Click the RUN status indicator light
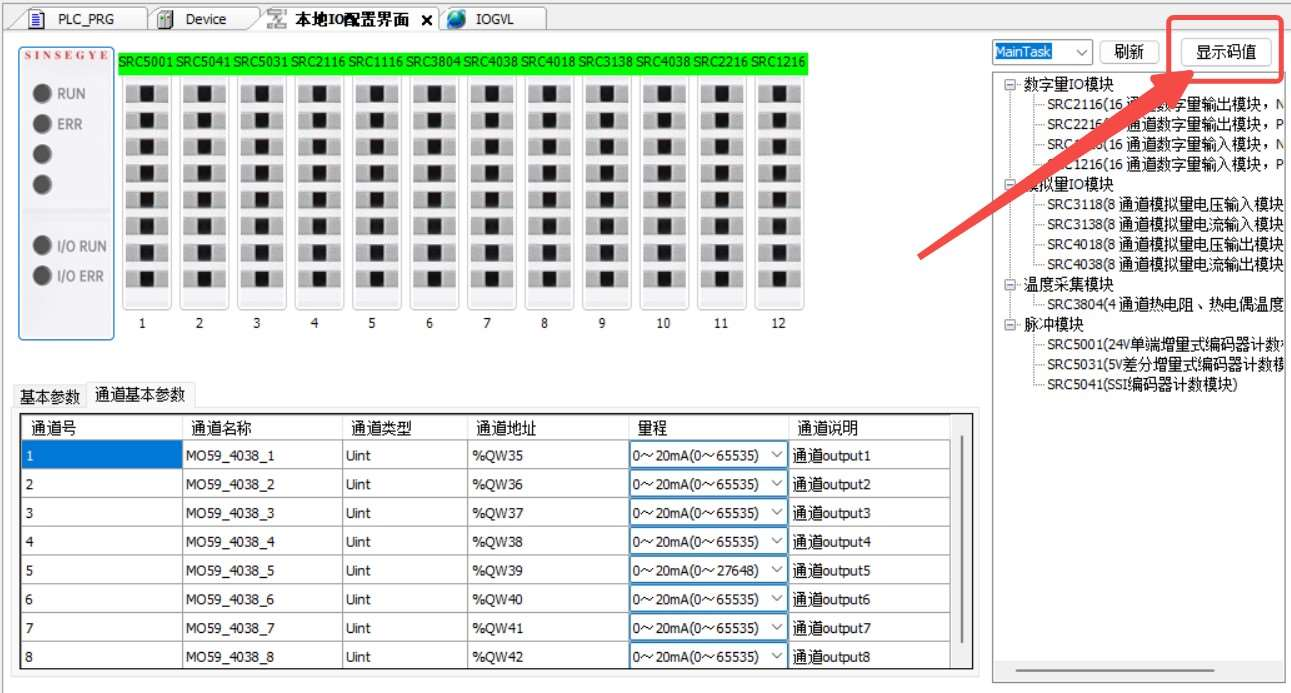Image resolution: width=1291 pixels, height=693 pixels. 42,94
